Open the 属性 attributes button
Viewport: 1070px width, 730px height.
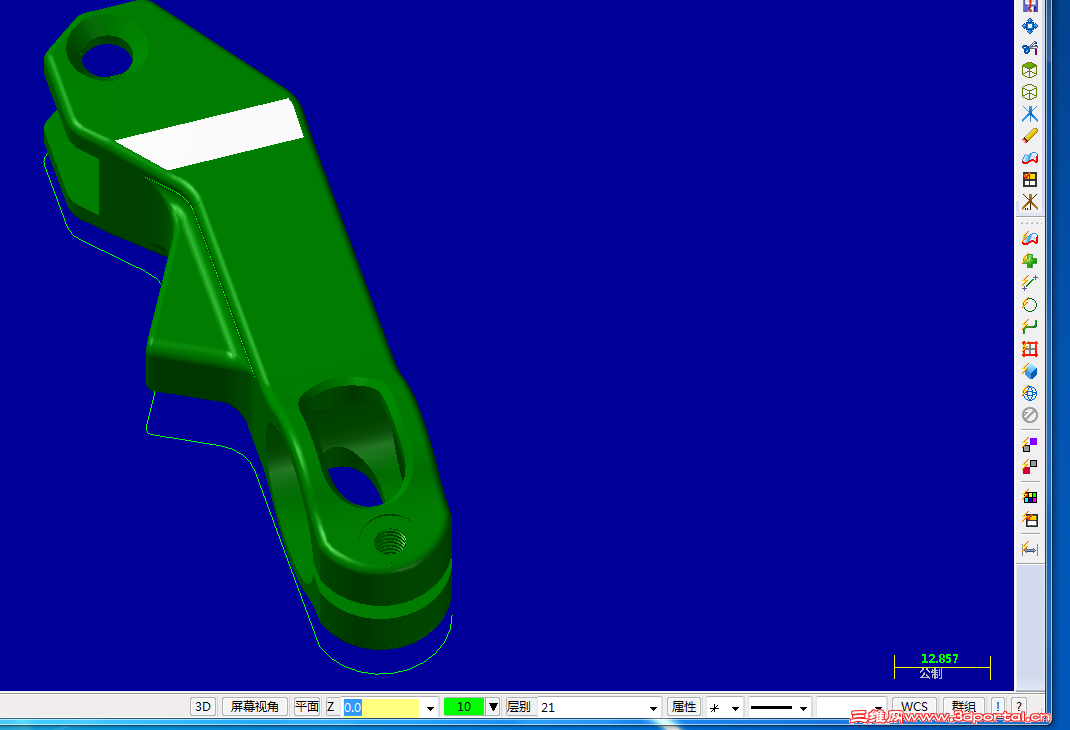pos(684,707)
